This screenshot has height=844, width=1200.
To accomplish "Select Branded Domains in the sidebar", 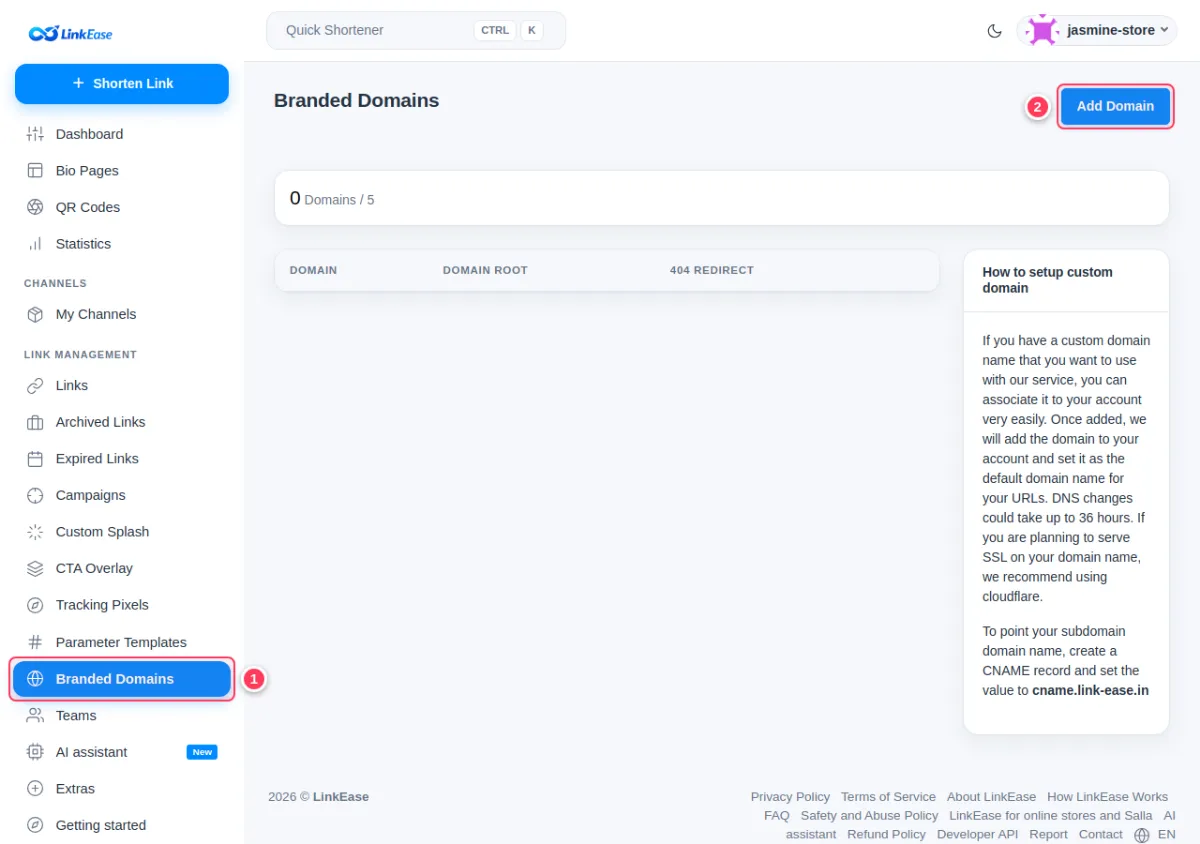I will click(122, 679).
